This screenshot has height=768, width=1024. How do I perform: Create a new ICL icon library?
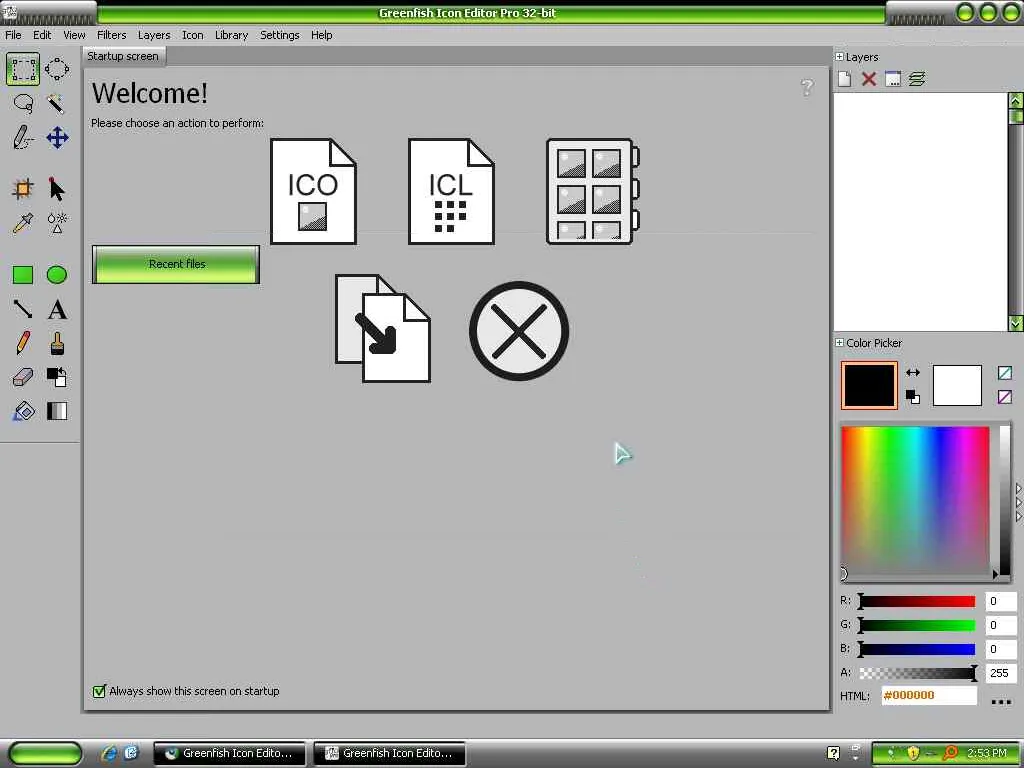point(451,191)
